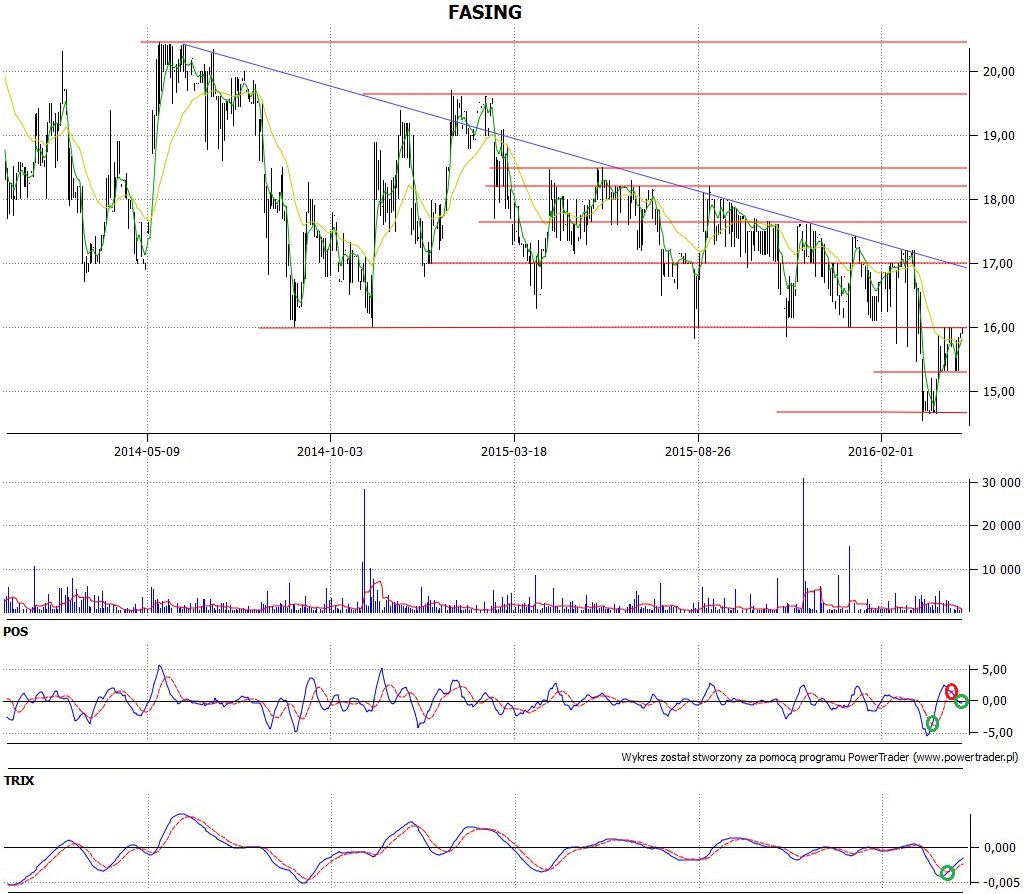Click the lower green circle on POS indicator
The width and height of the screenshot is (1024, 894).
point(932,724)
